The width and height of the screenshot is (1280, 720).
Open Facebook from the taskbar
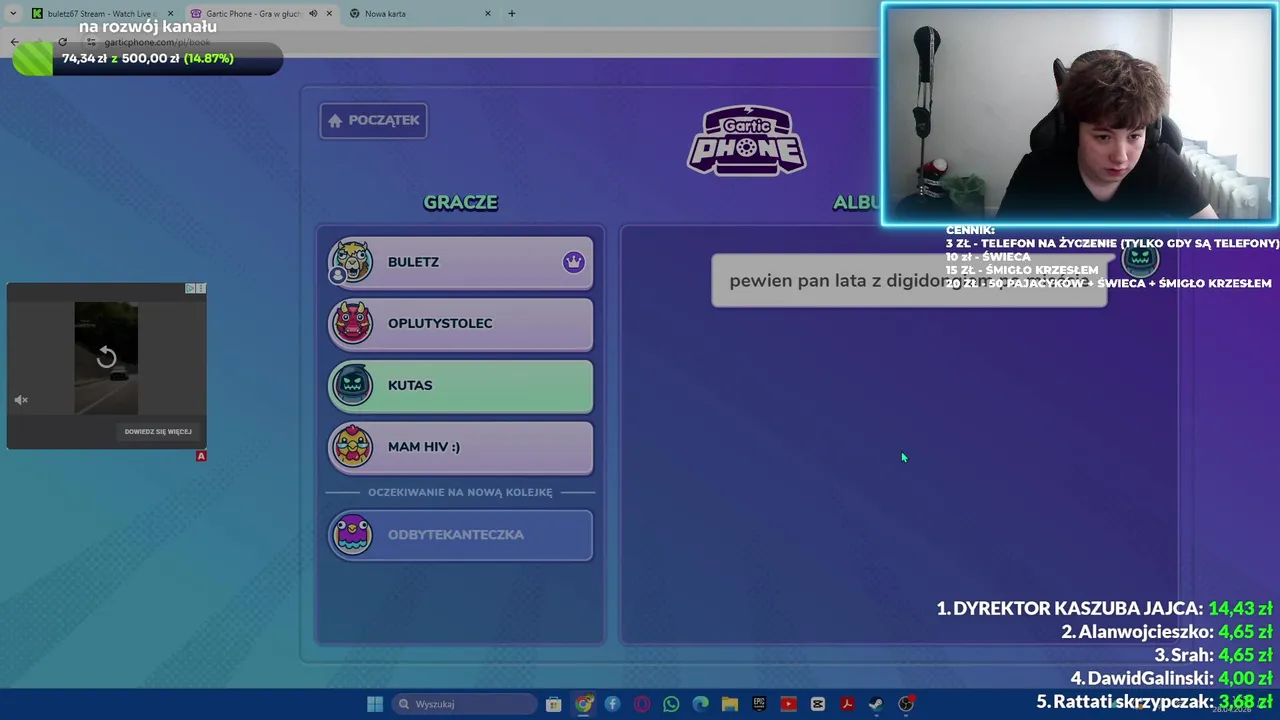[613, 704]
